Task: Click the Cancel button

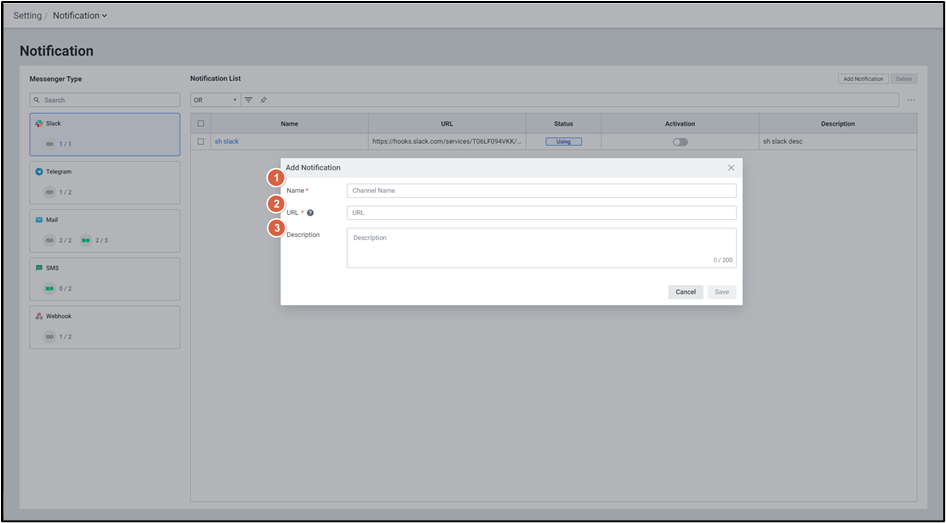Action: 685,292
